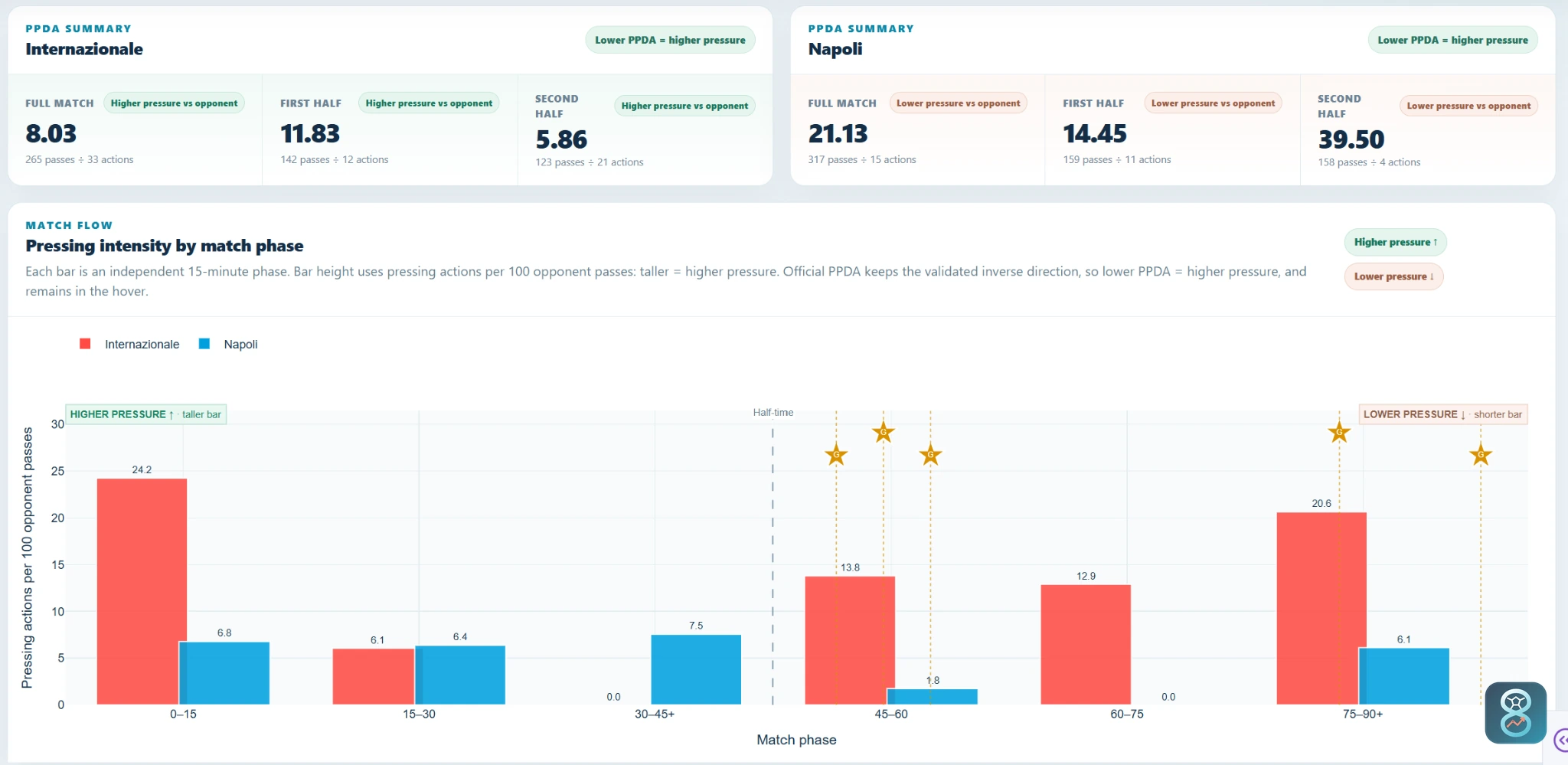This screenshot has height=765, width=1568.
Task: Click the purple collapse arrows icon at screen edge
Action: (x=1561, y=740)
